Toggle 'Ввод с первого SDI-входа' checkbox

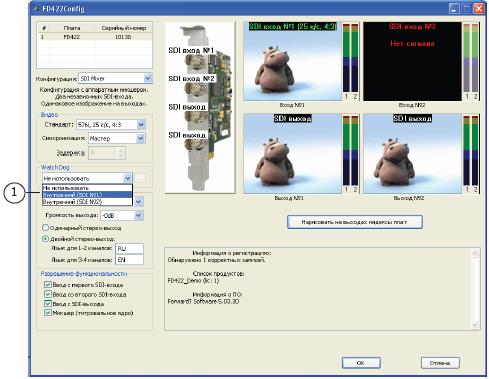pos(48,285)
